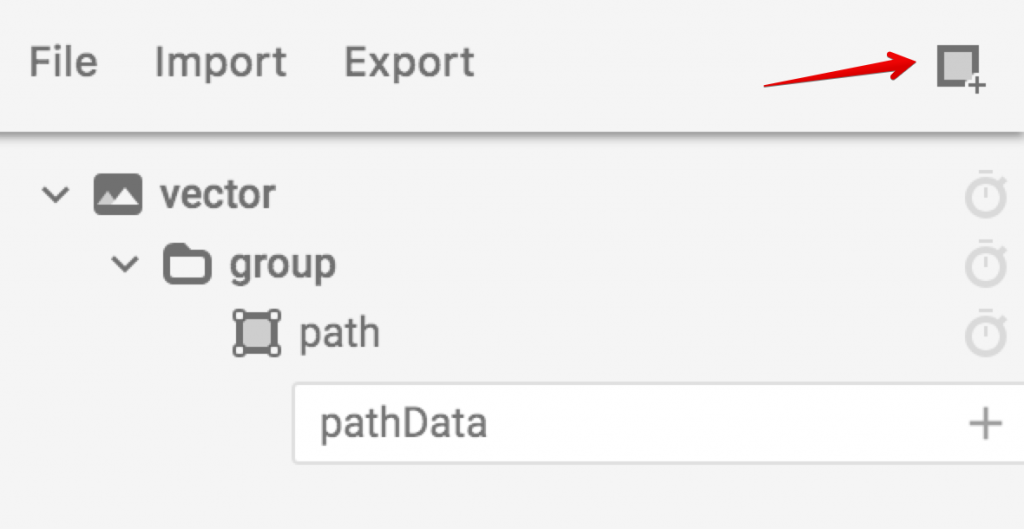Click the path layer shape icon

[256, 333]
